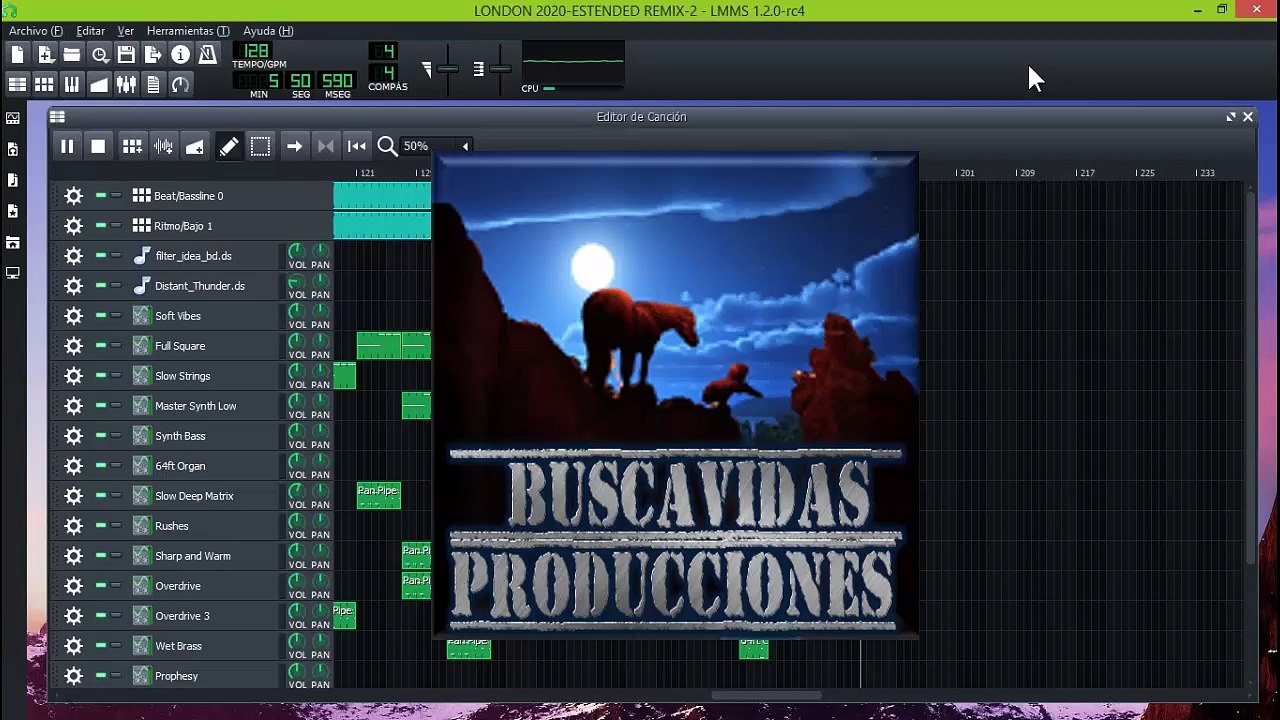
Task: Solo the Rushes track
Action: tap(116, 526)
